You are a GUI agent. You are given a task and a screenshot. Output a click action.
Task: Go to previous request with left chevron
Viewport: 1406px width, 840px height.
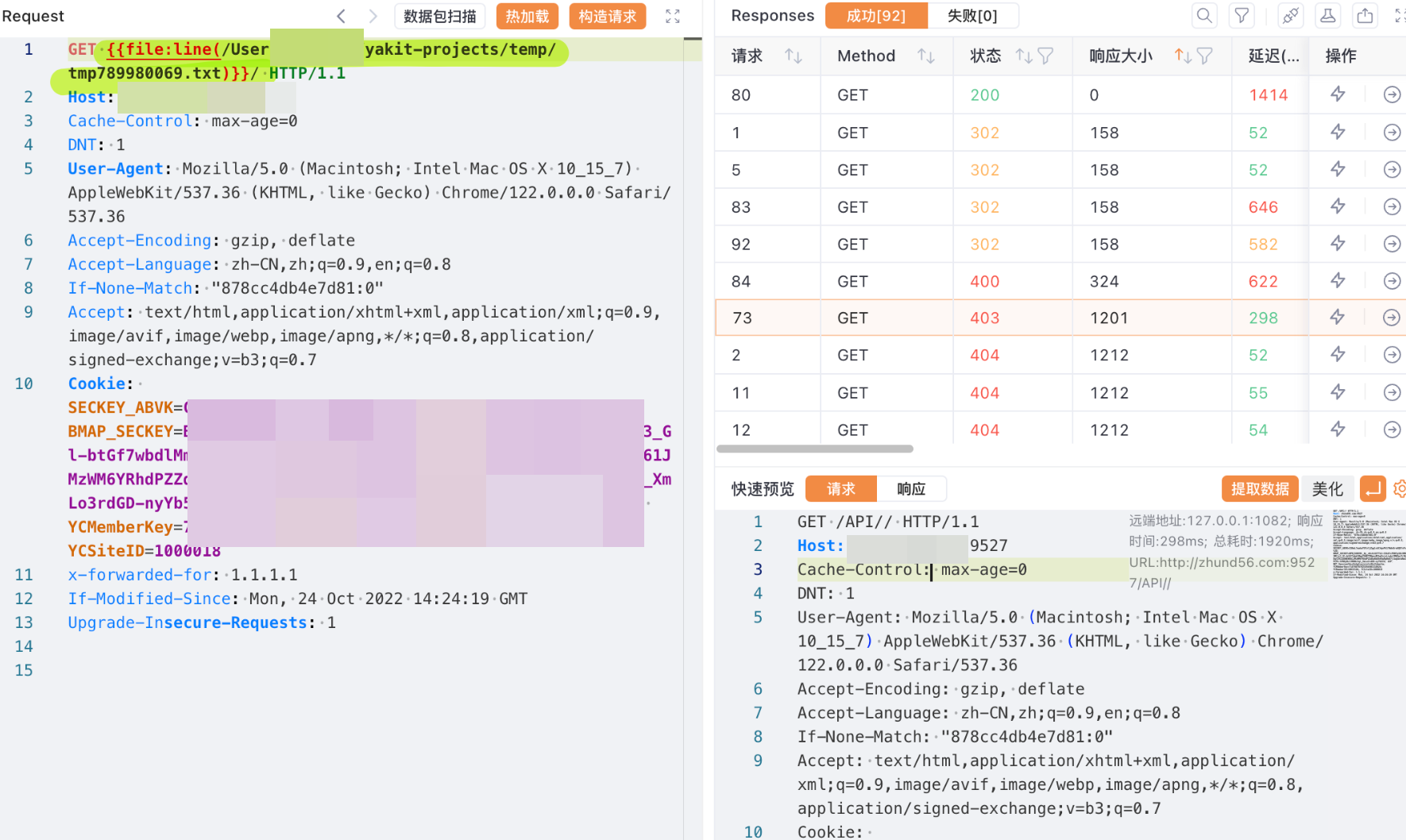342,17
